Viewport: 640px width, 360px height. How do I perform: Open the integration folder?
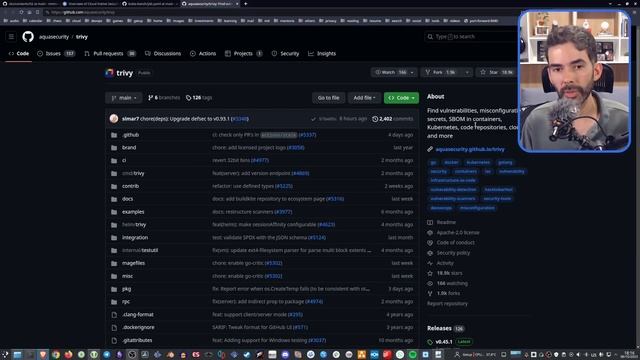(x=135, y=238)
